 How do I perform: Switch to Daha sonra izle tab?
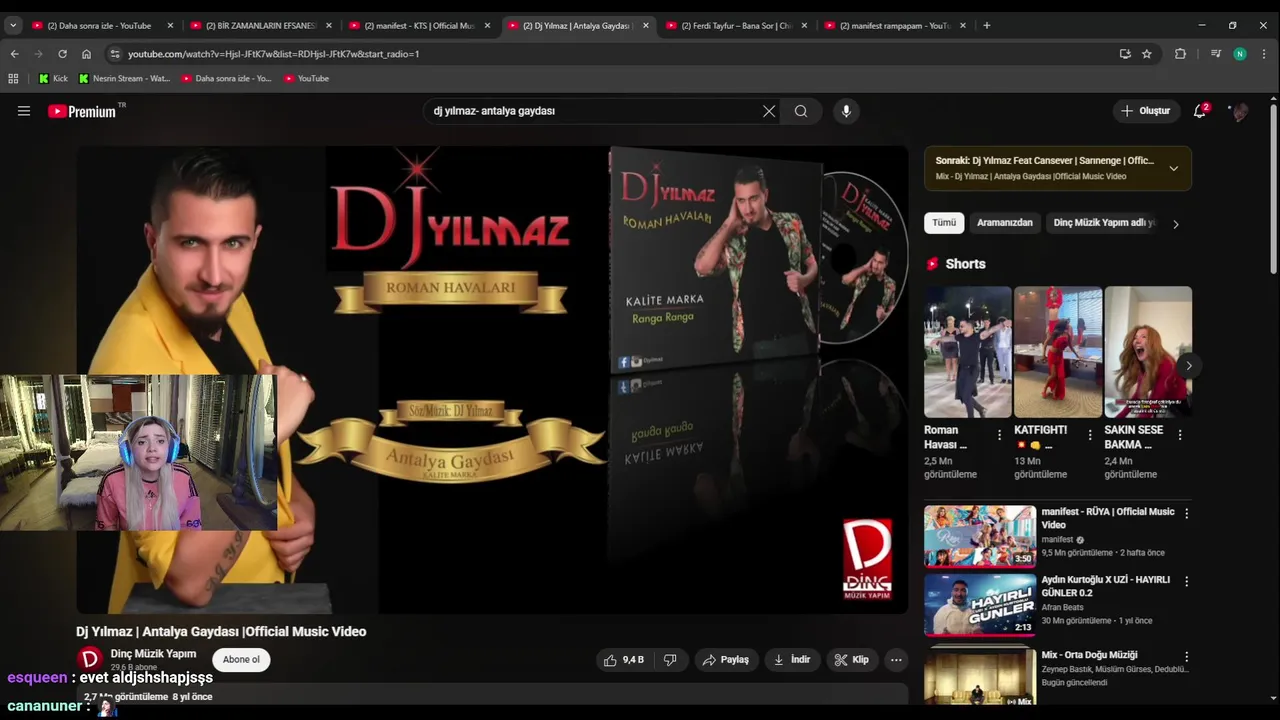99,26
